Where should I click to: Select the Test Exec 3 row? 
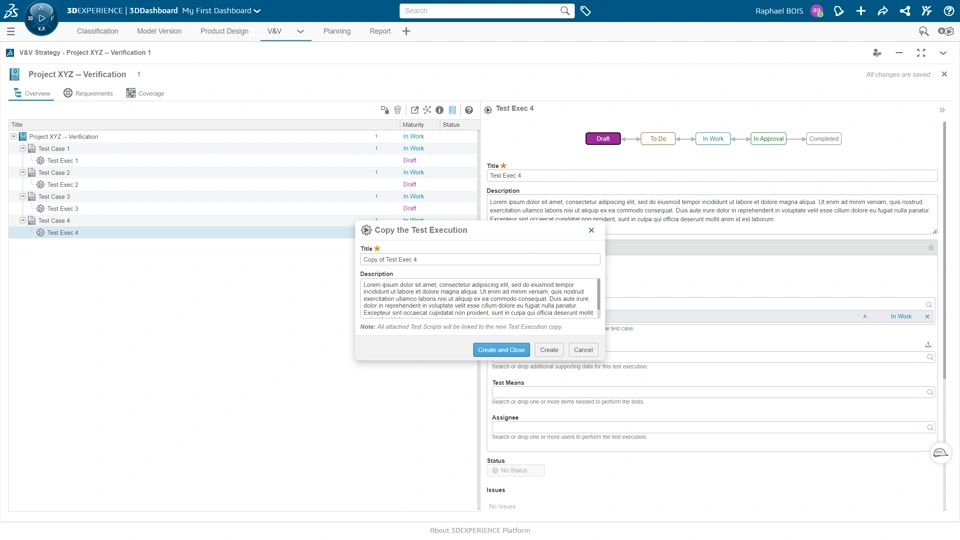(242, 209)
